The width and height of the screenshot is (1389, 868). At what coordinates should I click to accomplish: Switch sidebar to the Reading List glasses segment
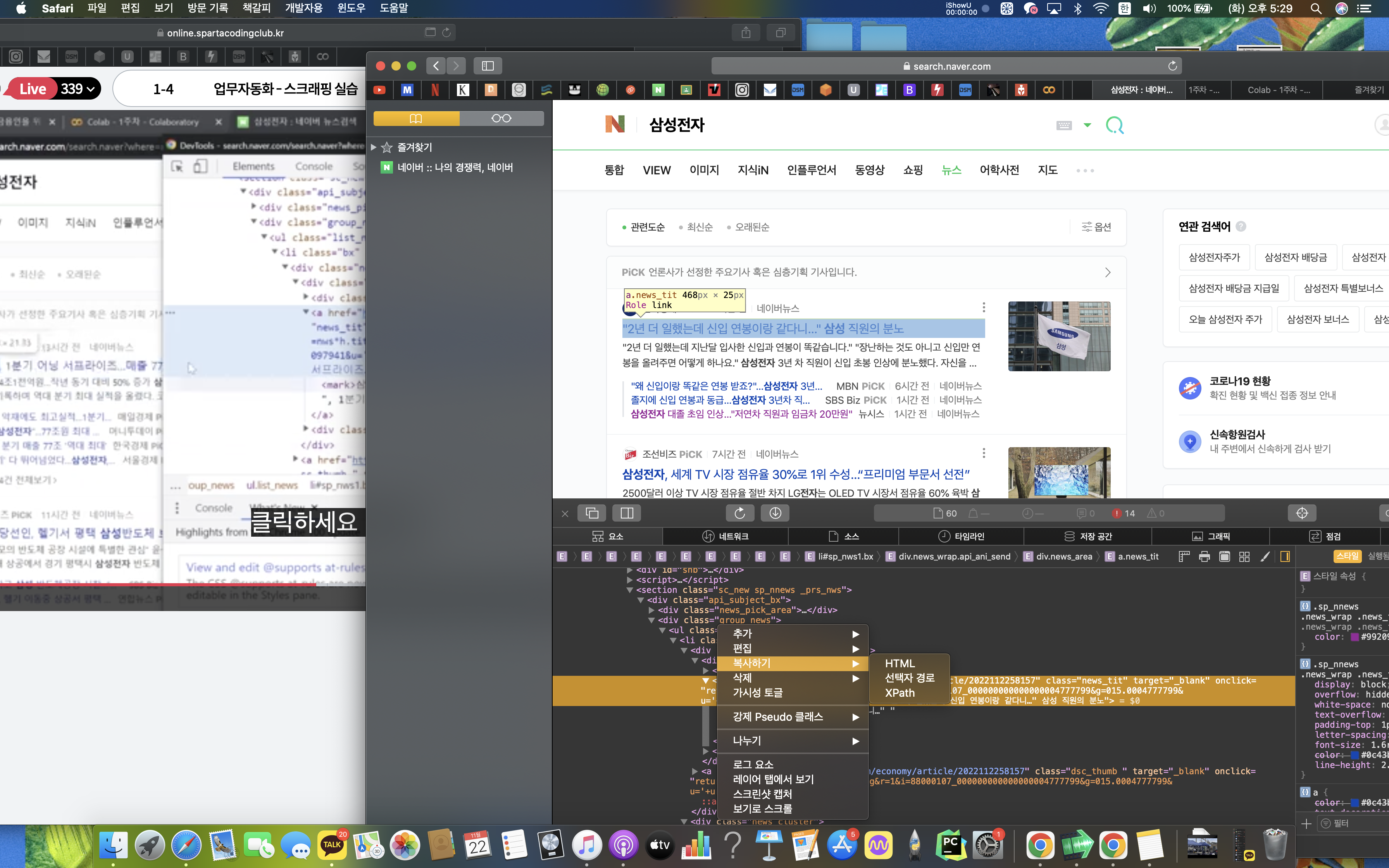[x=501, y=118]
